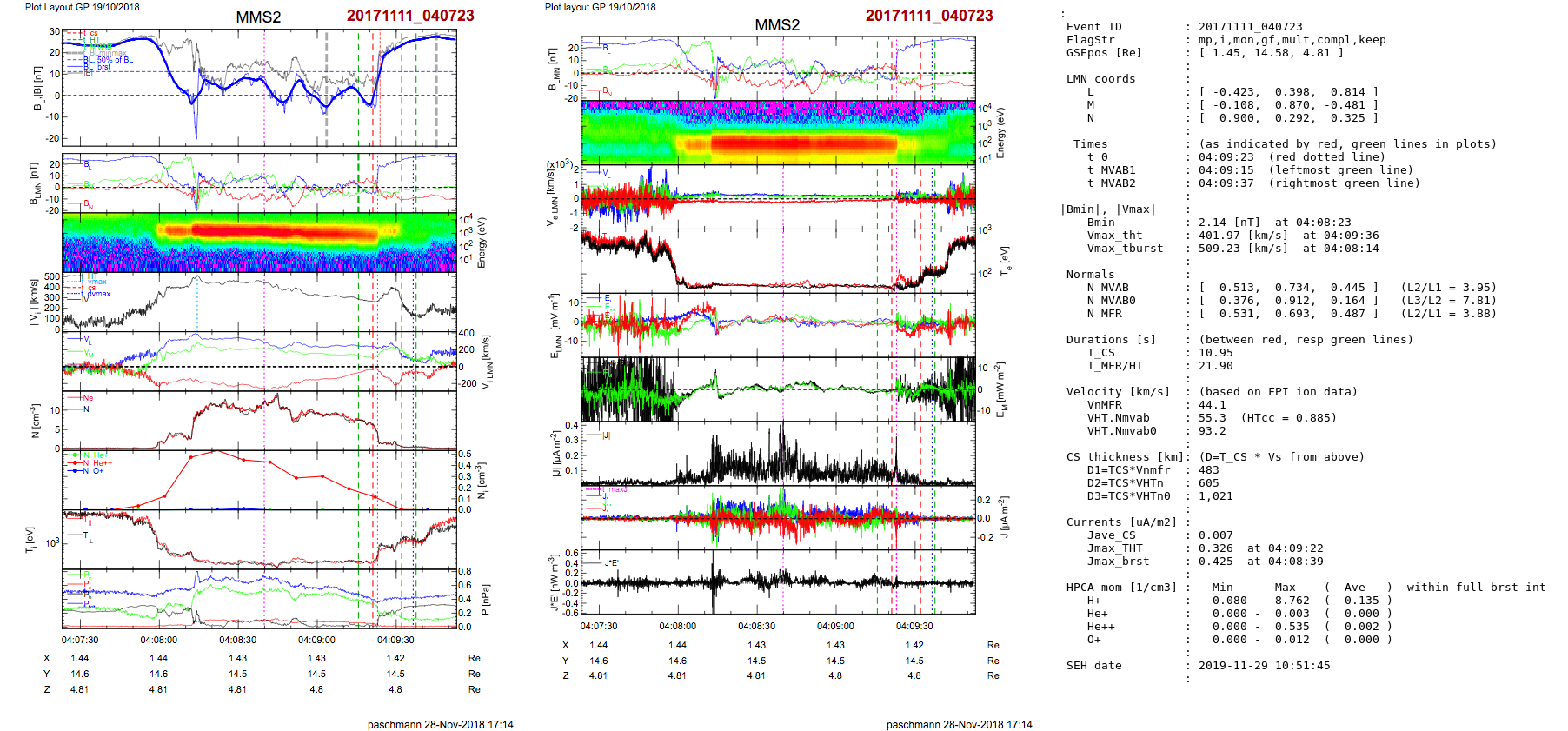Click the 'Durations [s]' heading
1568x731 pixels.
(x=1112, y=340)
